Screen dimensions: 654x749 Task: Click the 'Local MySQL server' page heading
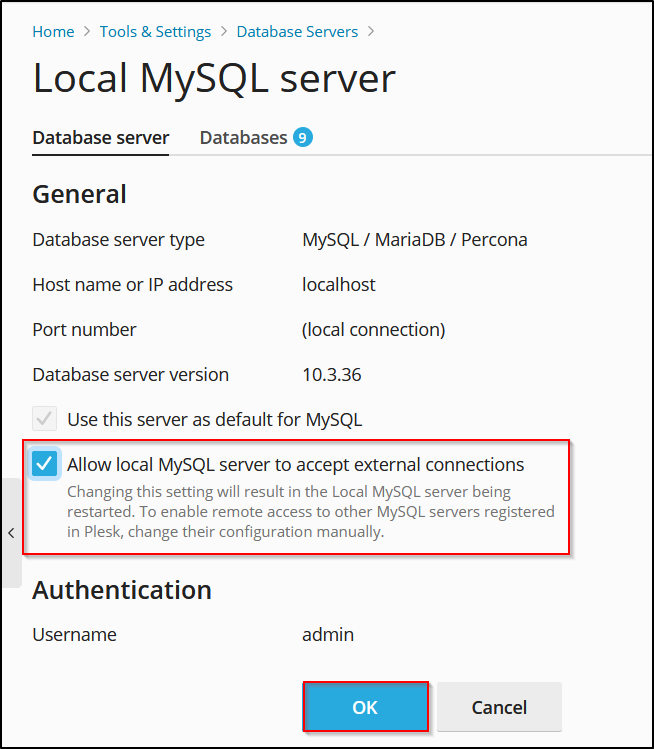(214, 79)
